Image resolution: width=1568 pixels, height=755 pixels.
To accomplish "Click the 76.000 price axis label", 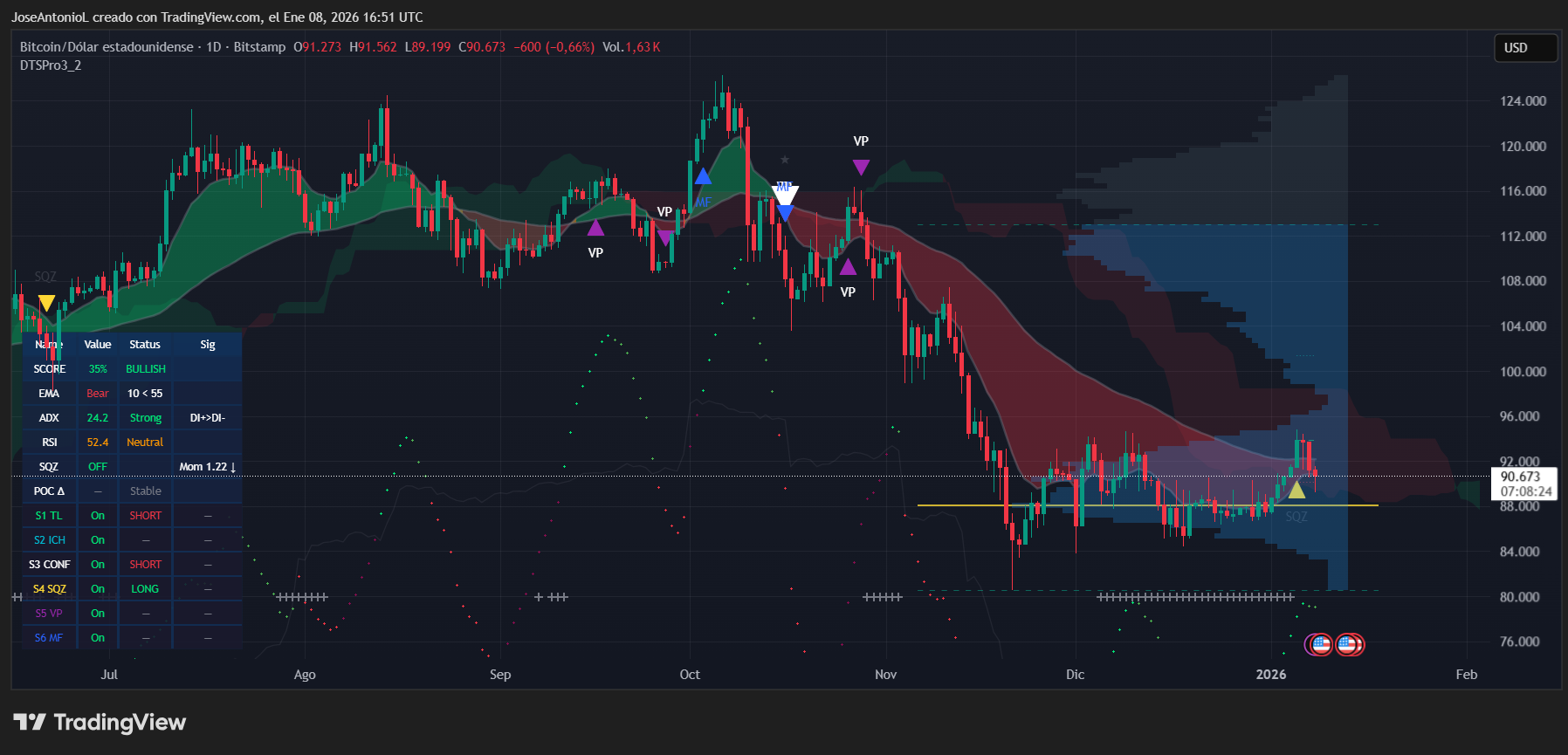I will click(x=1519, y=642).
